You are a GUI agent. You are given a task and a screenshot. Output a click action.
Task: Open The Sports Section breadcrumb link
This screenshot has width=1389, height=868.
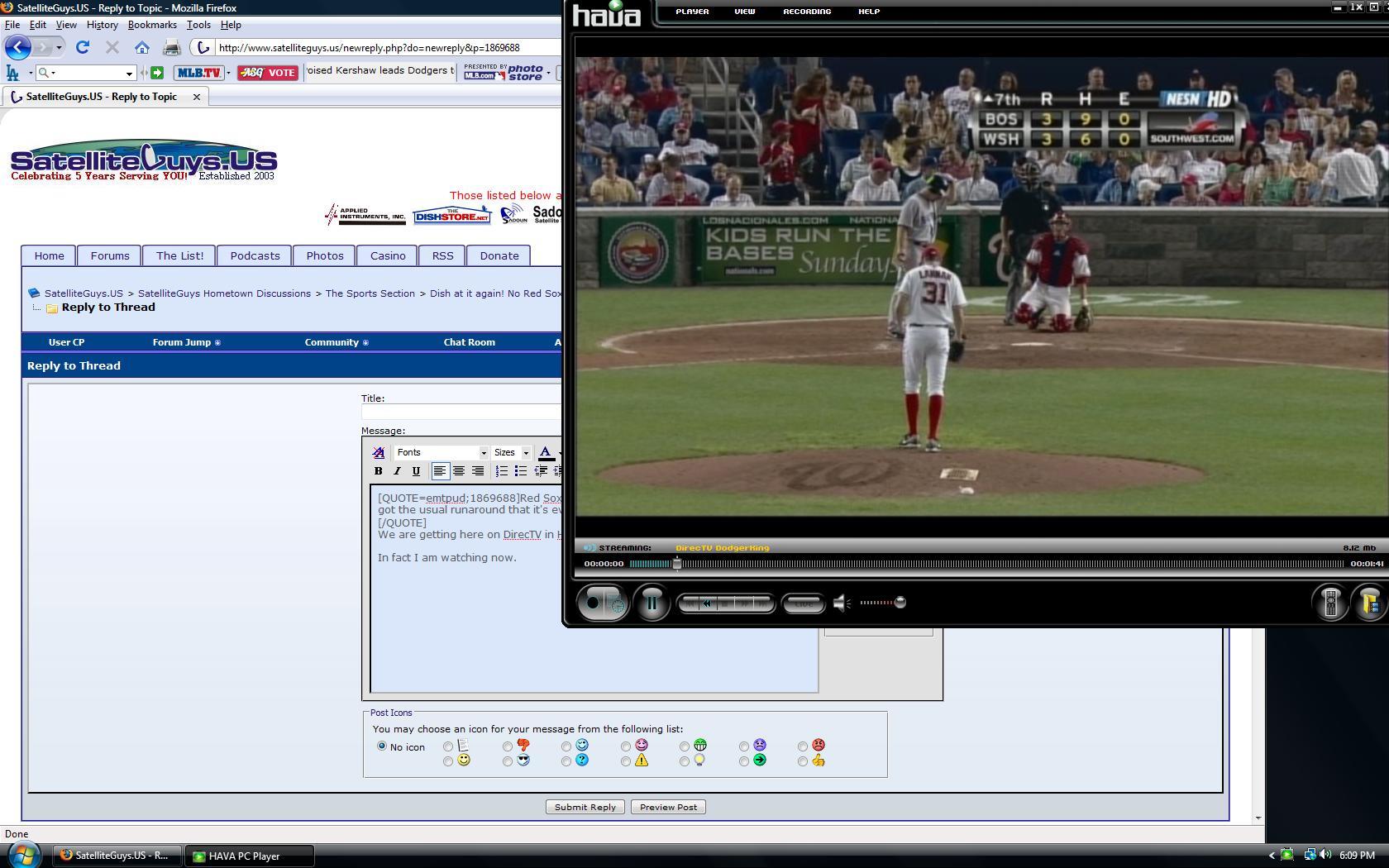[370, 293]
